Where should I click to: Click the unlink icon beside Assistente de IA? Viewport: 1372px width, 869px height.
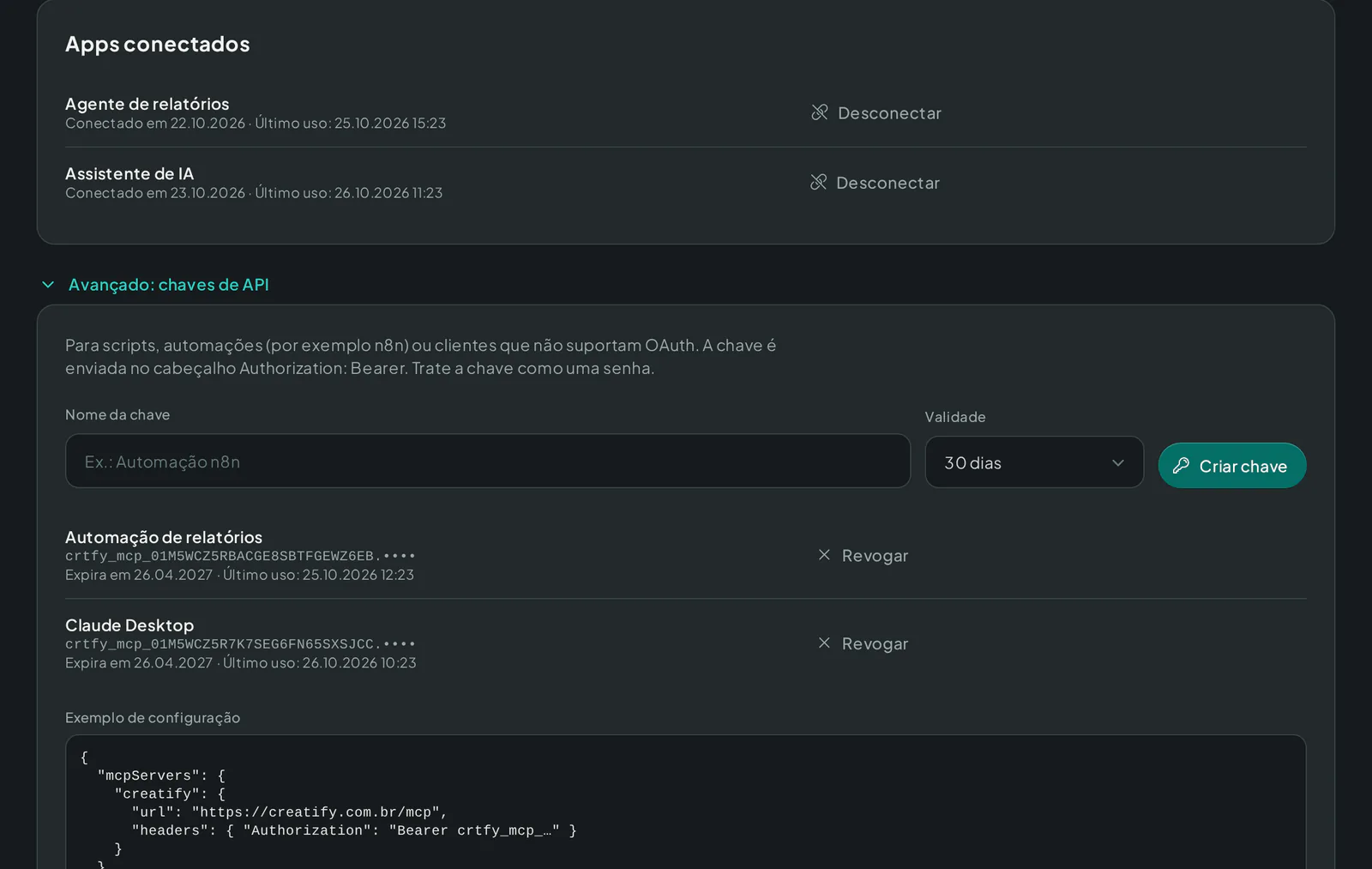[819, 182]
